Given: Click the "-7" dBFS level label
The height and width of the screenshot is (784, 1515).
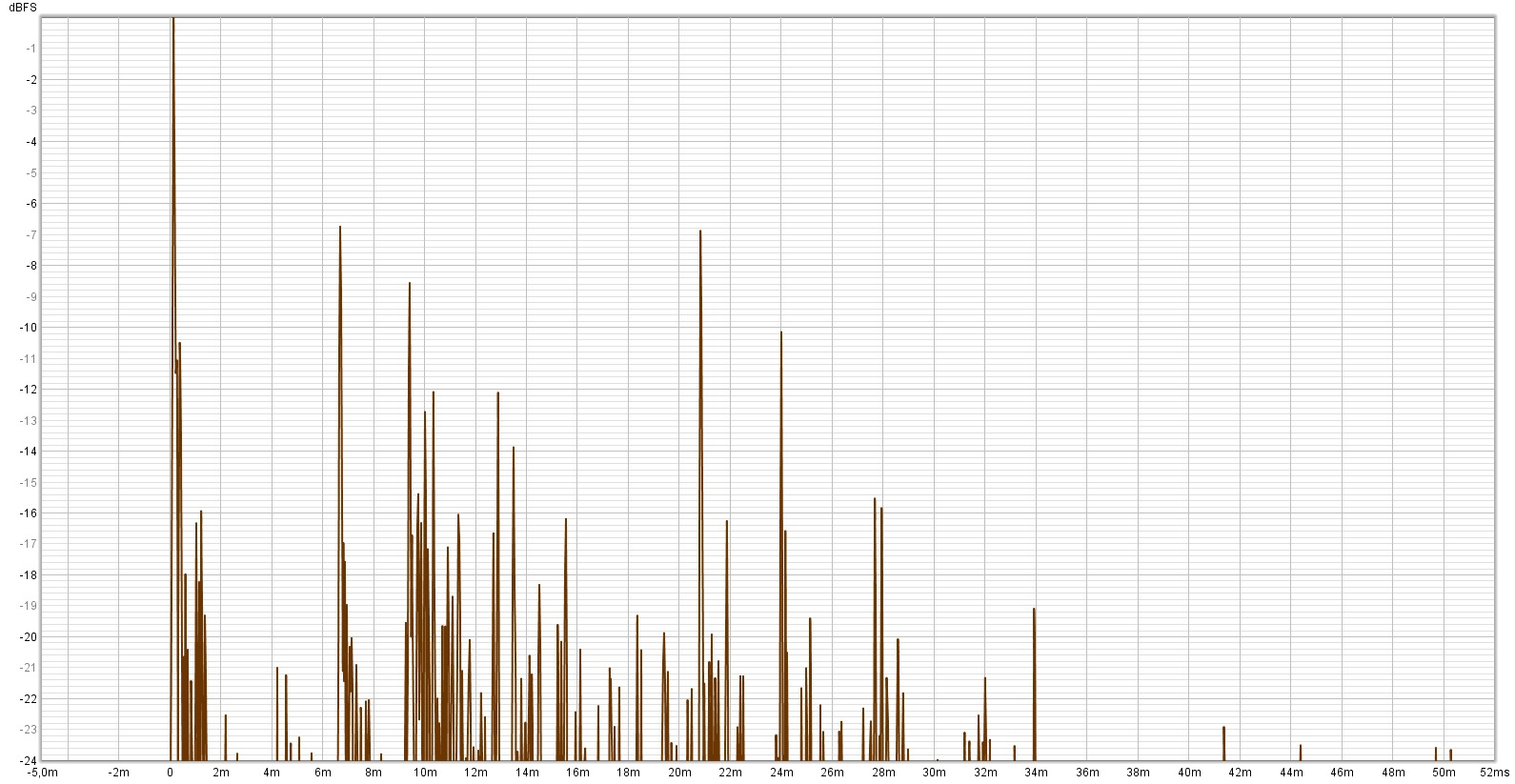Looking at the screenshot, I should click(x=31, y=234).
